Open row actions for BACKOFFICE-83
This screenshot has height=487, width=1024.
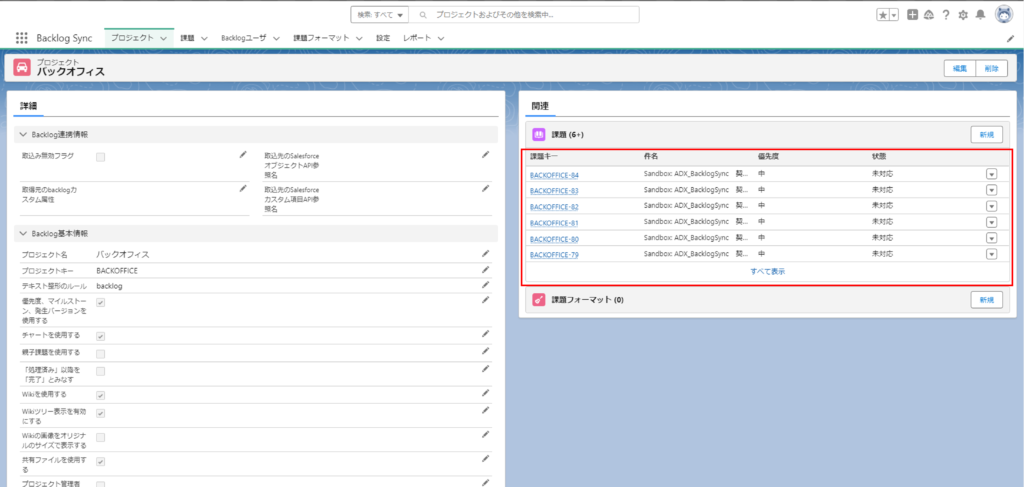coord(991,190)
